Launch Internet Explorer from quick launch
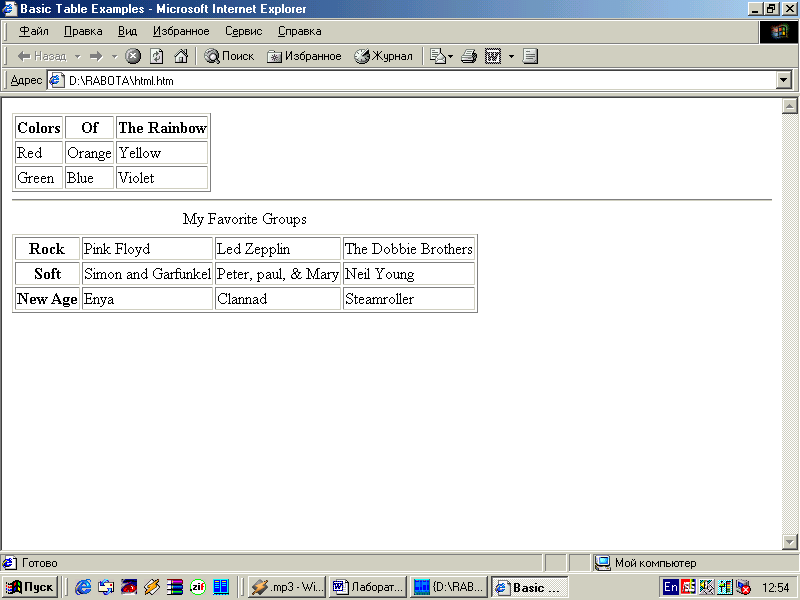Viewport: 800px width, 600px height. (83, 587)
